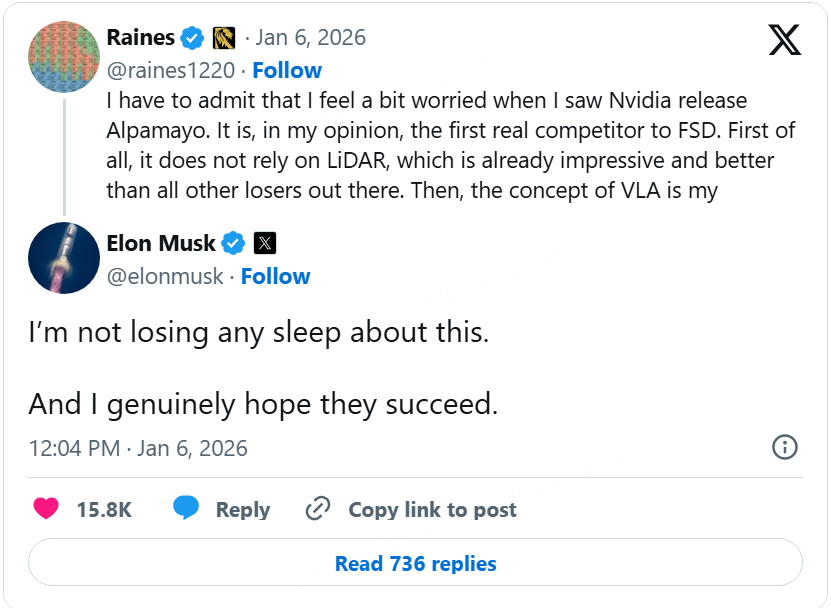Click the 15.8K likes count
Image resolution: width=831 pixels, height=608 pixels.
click(x=104, y=509)
